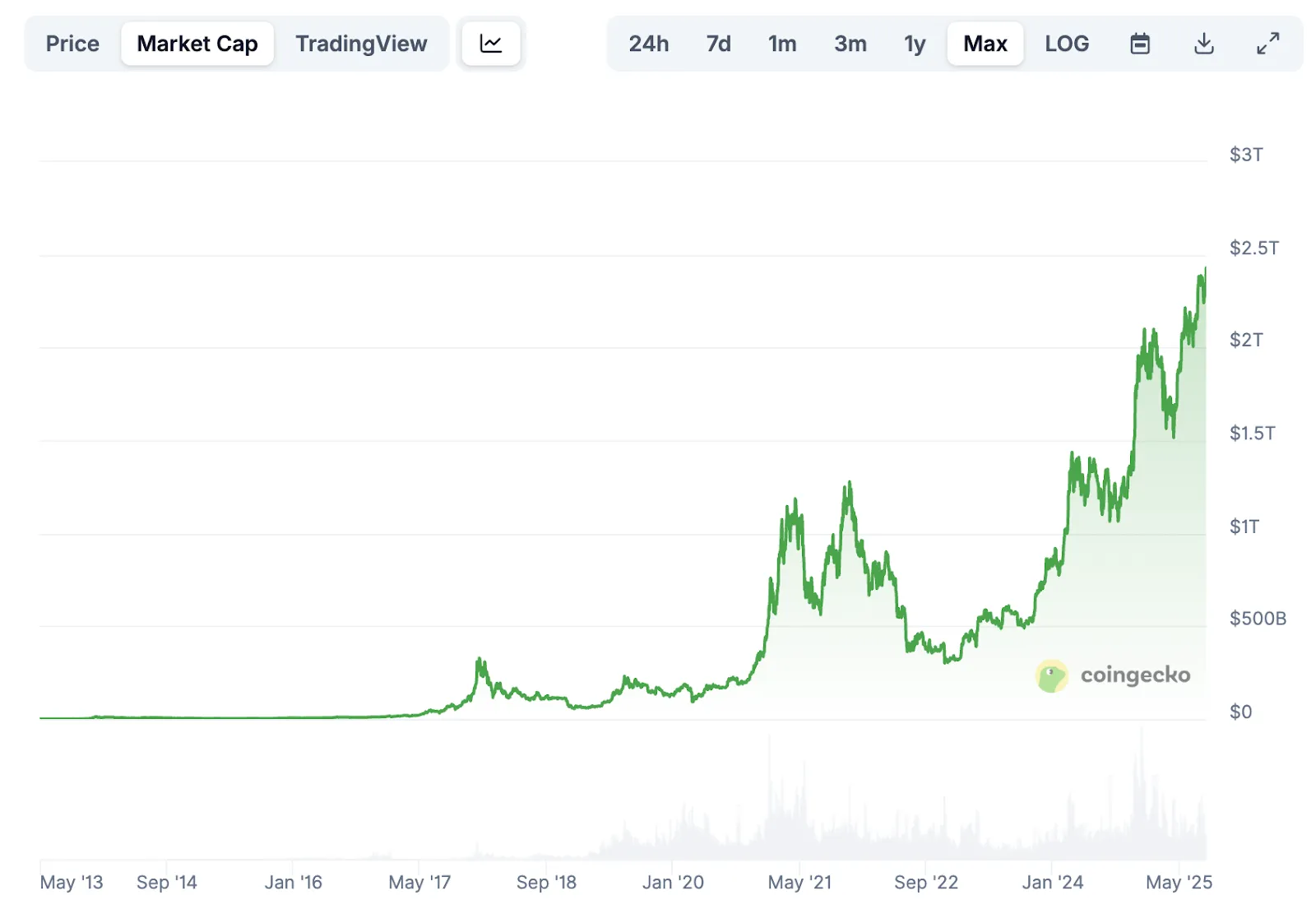The image size is (1316, 923).
Task: Switch to the Price tab
Action: point(72,44)
